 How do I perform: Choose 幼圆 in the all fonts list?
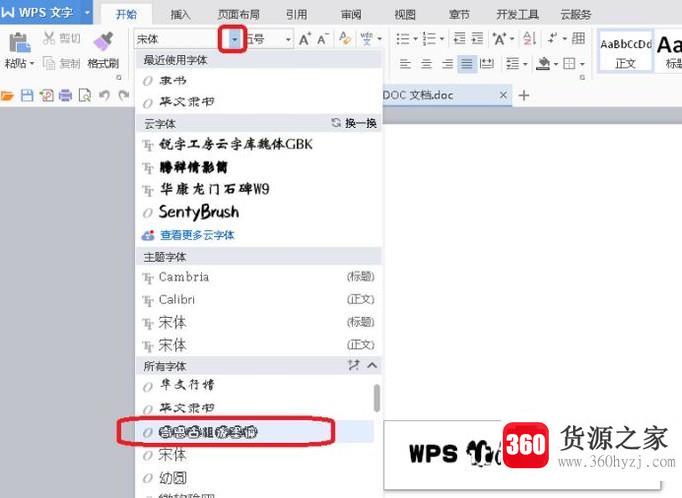tap(257, 478)
